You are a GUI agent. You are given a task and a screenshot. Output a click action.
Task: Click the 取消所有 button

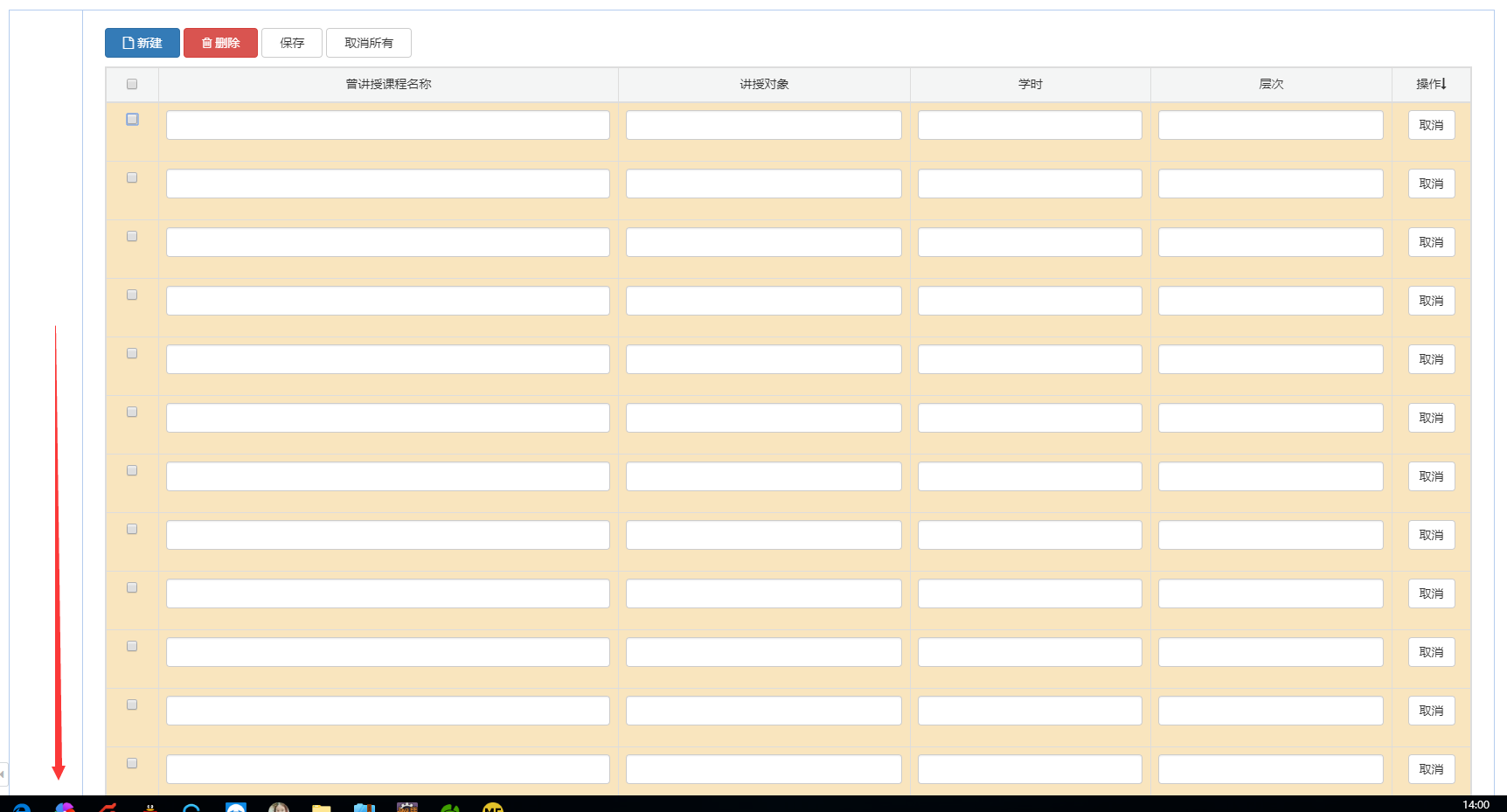point(369,43)
